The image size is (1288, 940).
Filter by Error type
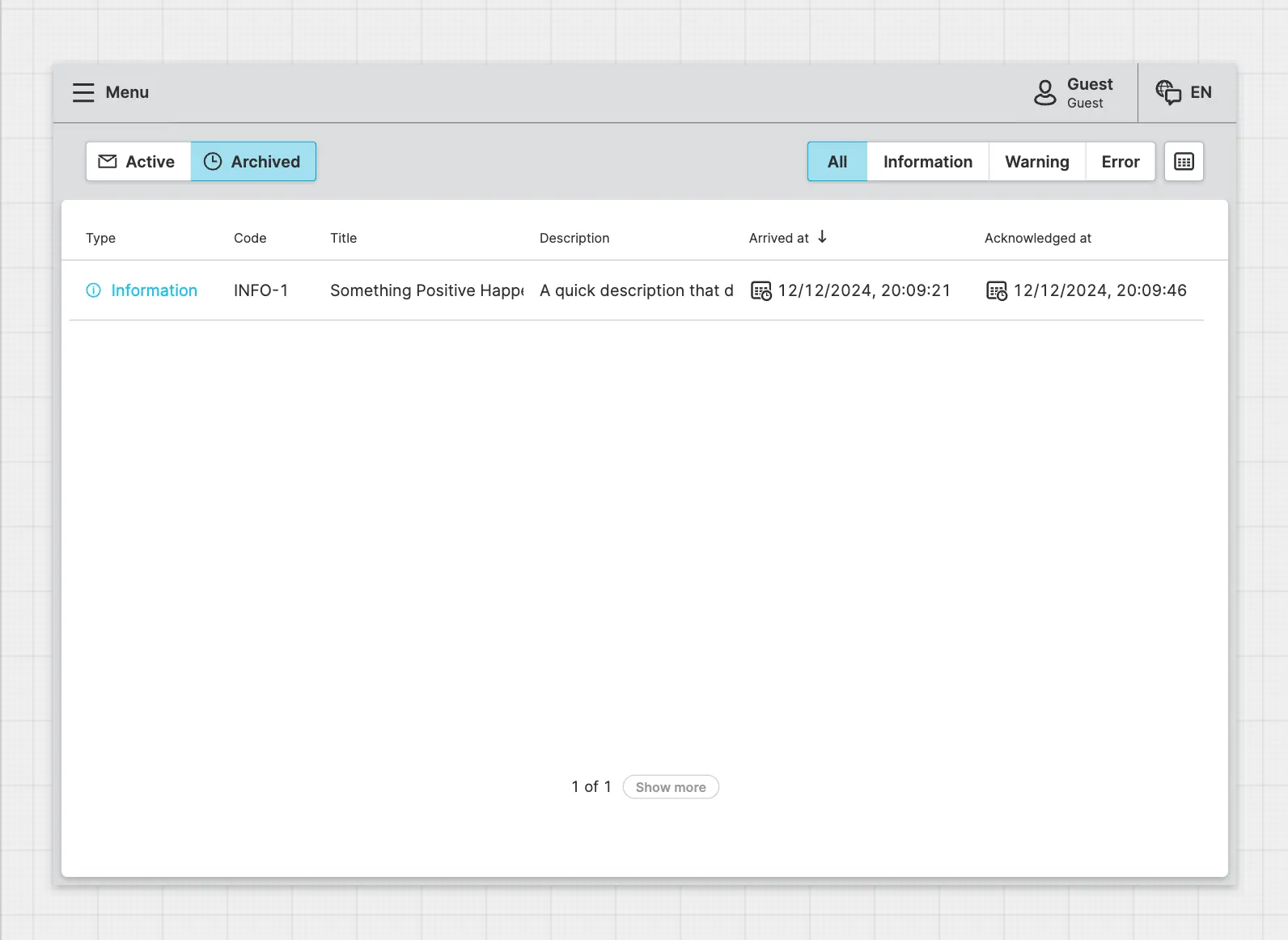1120,162
